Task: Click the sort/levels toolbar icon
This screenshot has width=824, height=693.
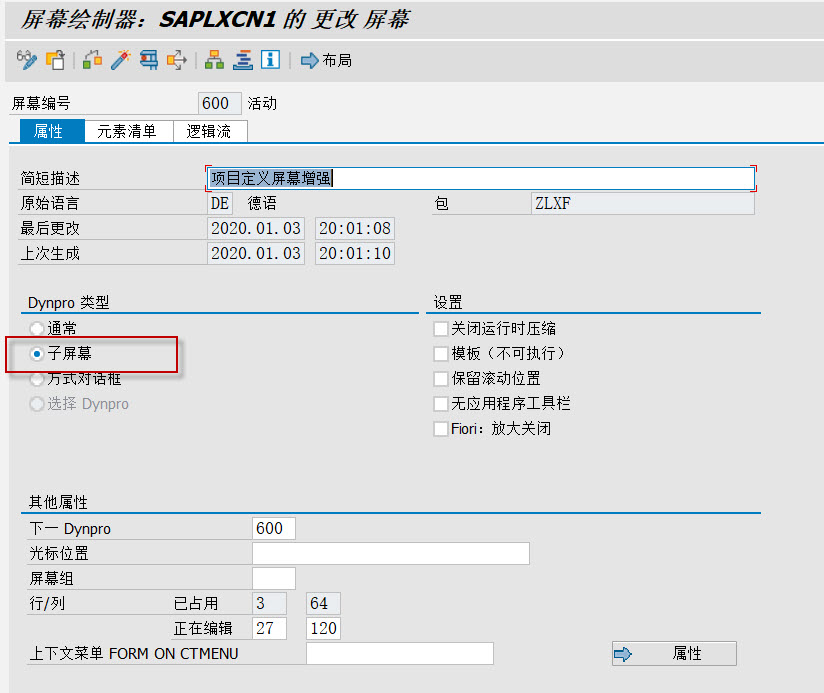Action: 242,60
